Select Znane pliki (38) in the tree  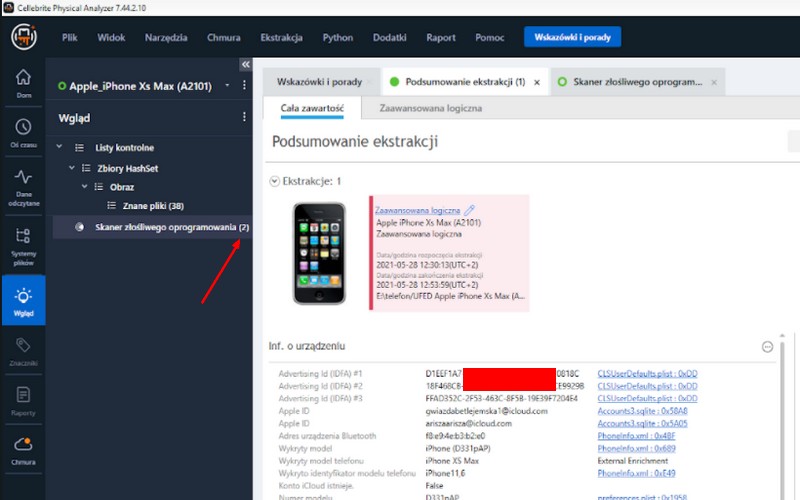point(153,206)
